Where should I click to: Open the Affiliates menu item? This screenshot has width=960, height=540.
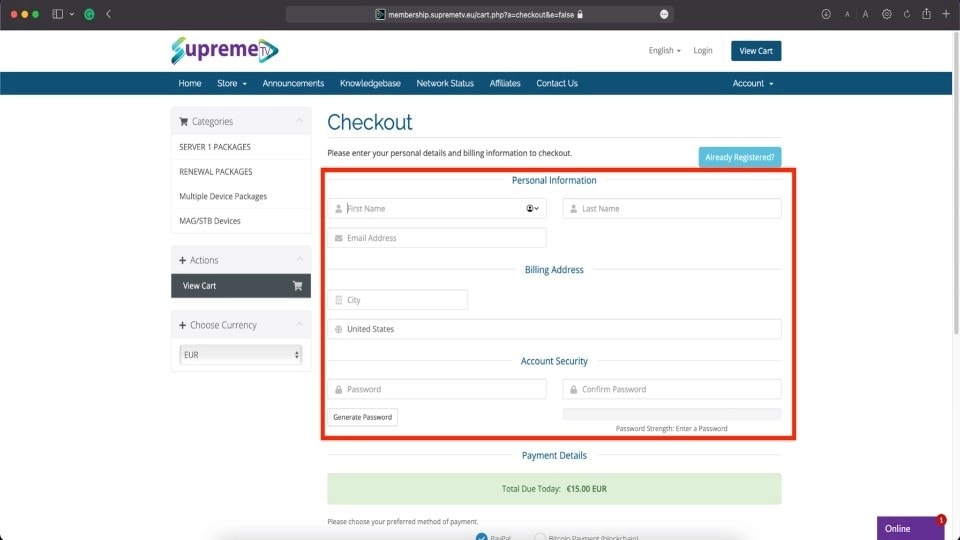point(505,83)
